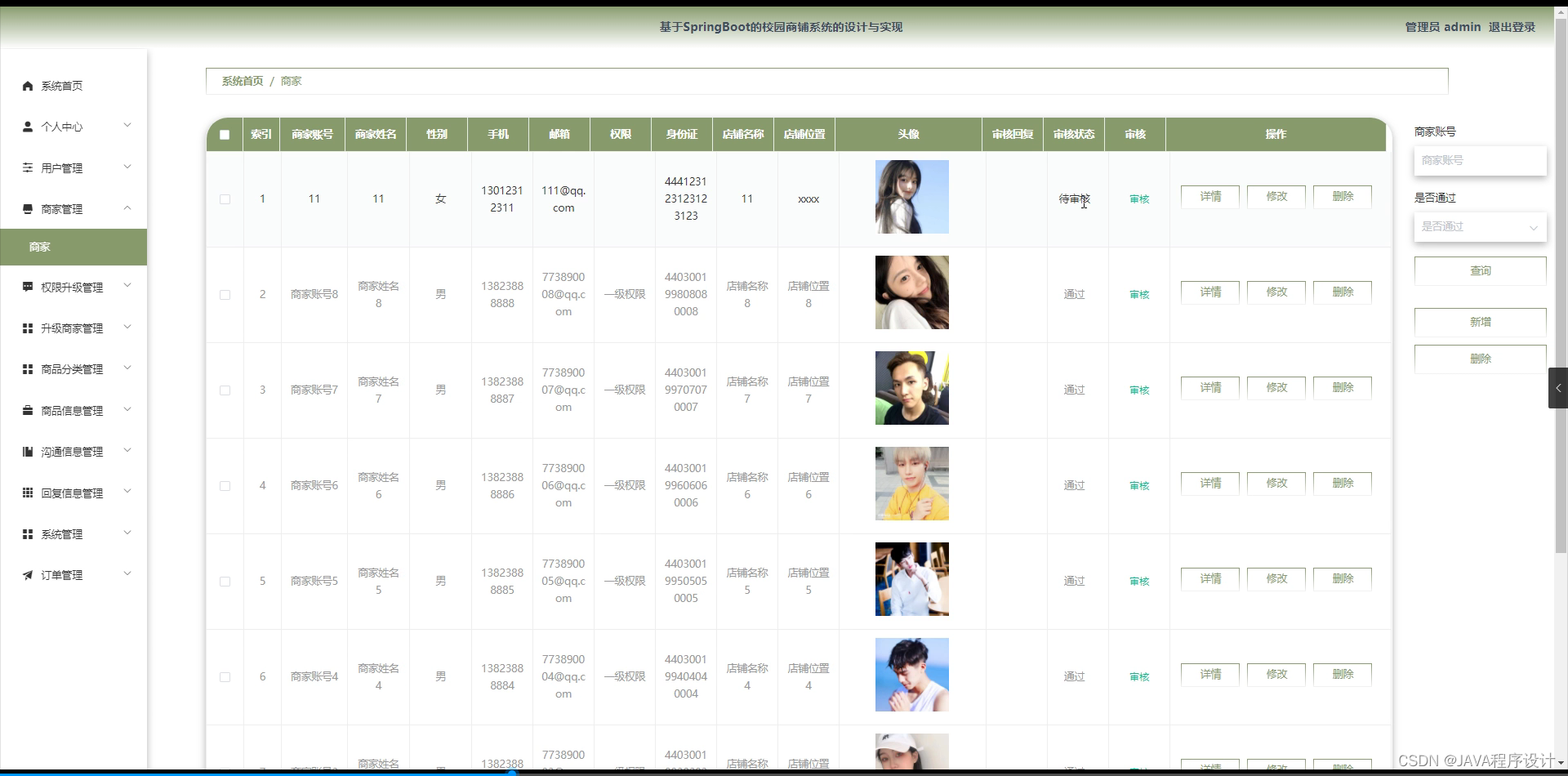Screen dimensions: 1568x776
Task: Check the checkbox for row 商家账号4
Action: 225,677
